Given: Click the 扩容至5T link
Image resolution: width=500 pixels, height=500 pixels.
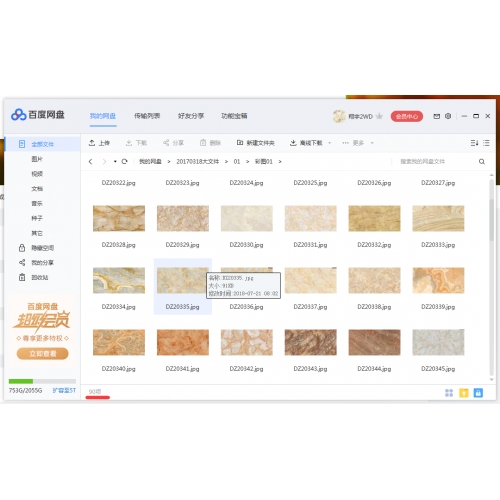Looking at the screenshot, I should 64,390.
